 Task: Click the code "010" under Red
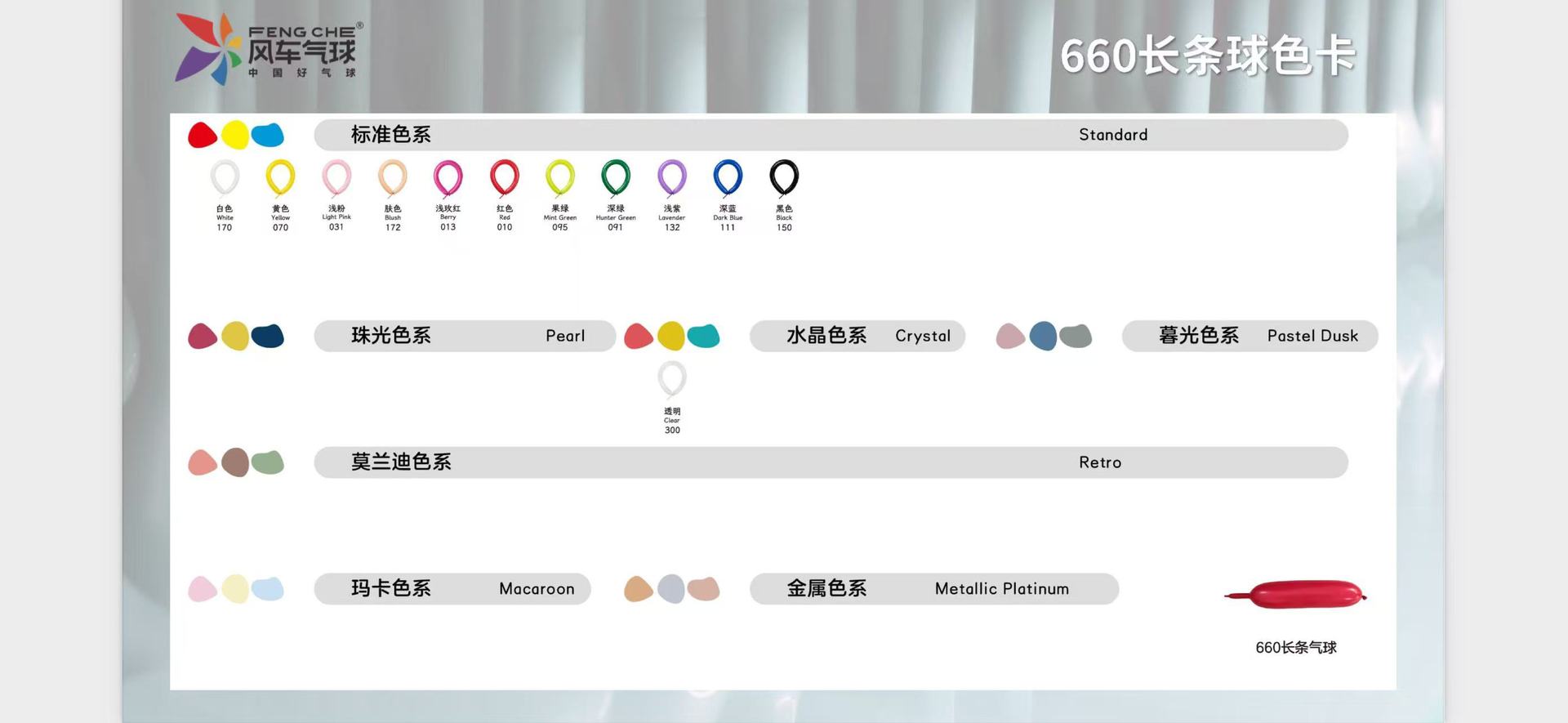click(505, 228)
